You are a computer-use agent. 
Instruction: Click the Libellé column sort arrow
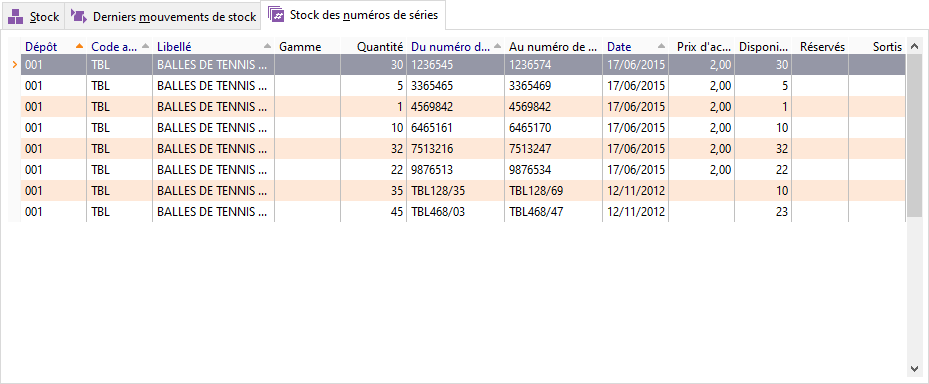267,46
